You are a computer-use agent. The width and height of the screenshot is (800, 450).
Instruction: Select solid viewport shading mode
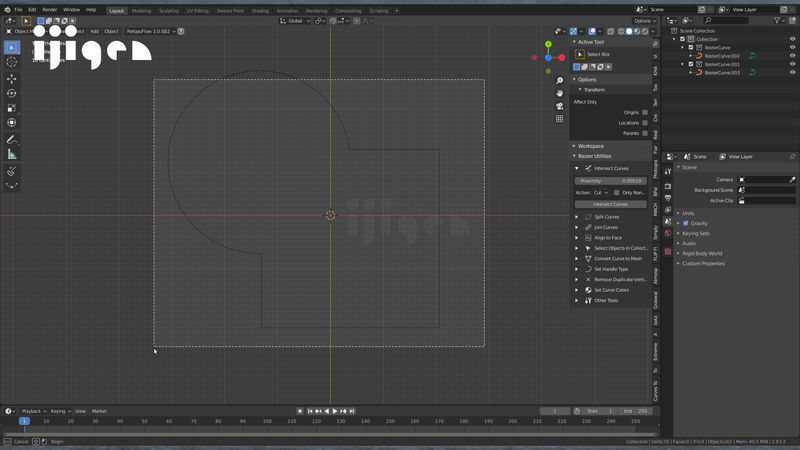[x=629, y=31]
